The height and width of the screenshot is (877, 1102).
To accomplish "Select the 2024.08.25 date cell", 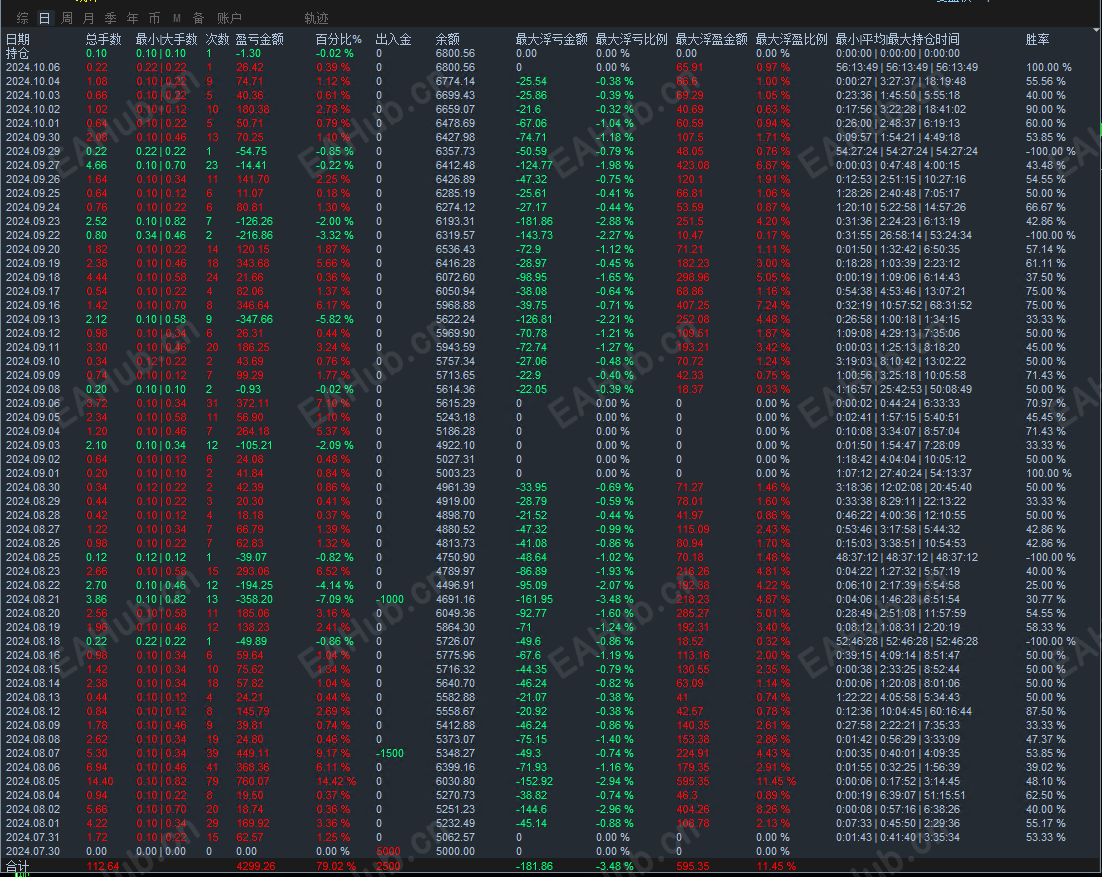I will click(33, 557).
